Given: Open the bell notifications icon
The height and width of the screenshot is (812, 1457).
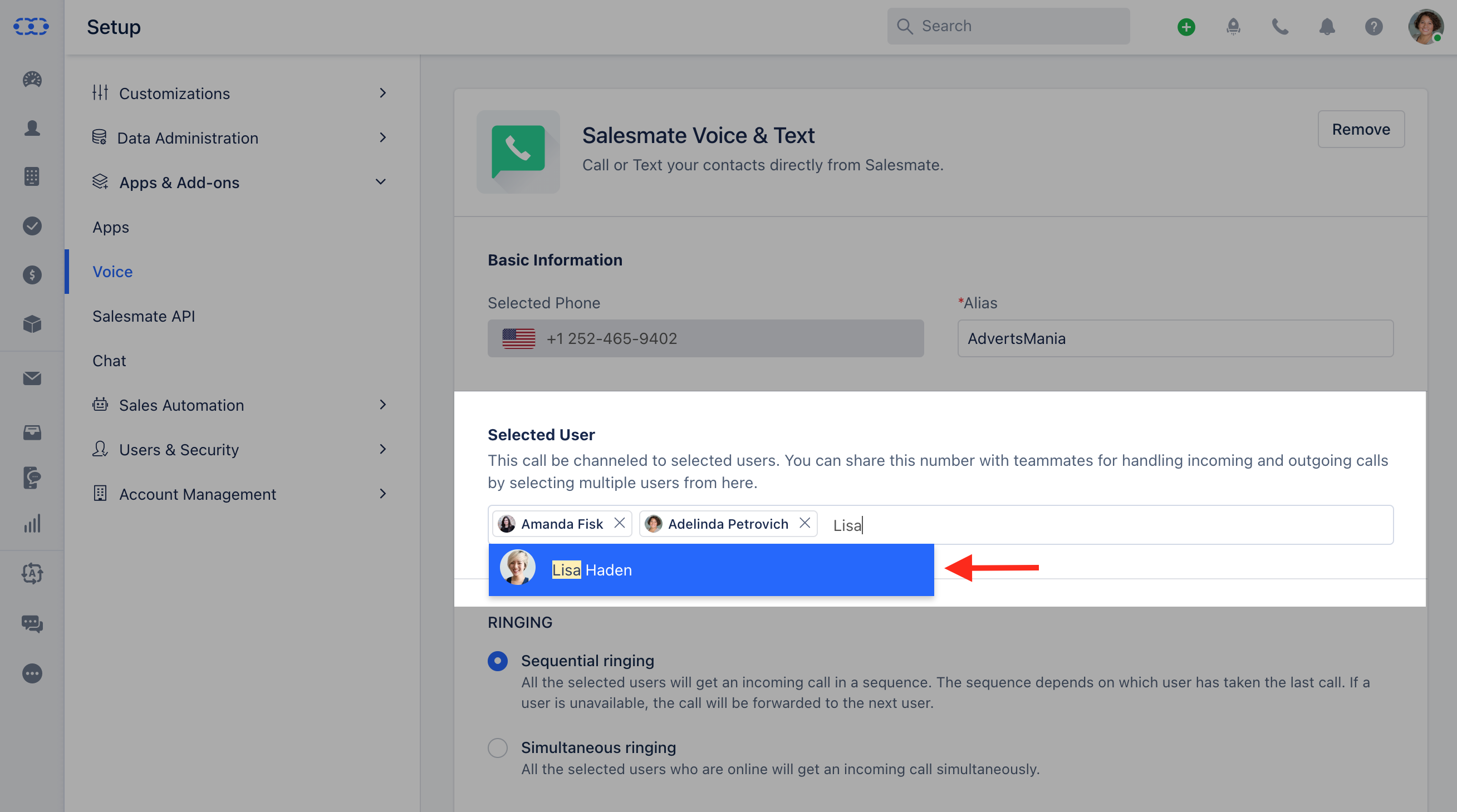Looking at the screenshot, I should point(1327,27).
